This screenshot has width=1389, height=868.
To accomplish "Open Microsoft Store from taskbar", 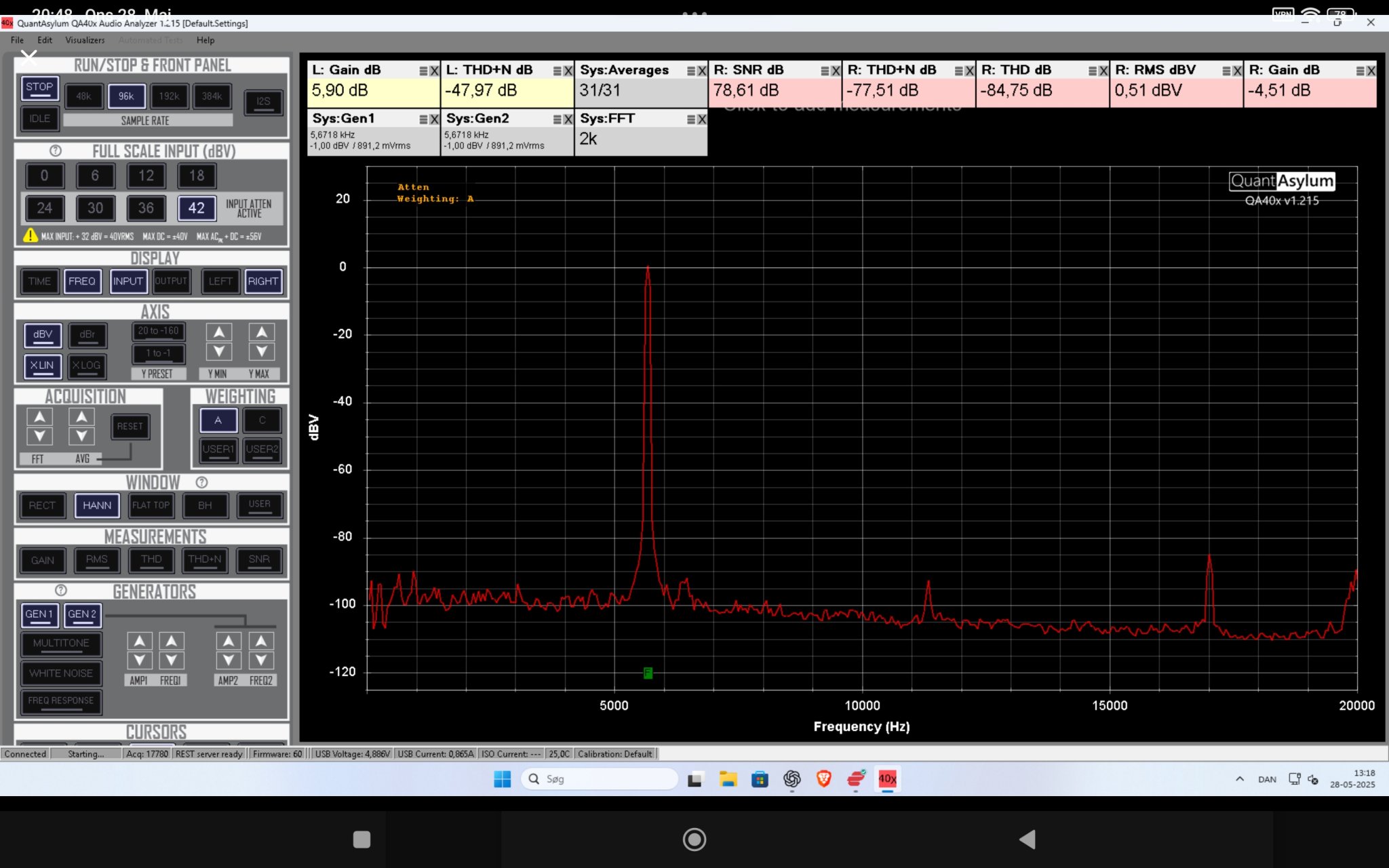I will pyautogui.click(x=760, y=779).
